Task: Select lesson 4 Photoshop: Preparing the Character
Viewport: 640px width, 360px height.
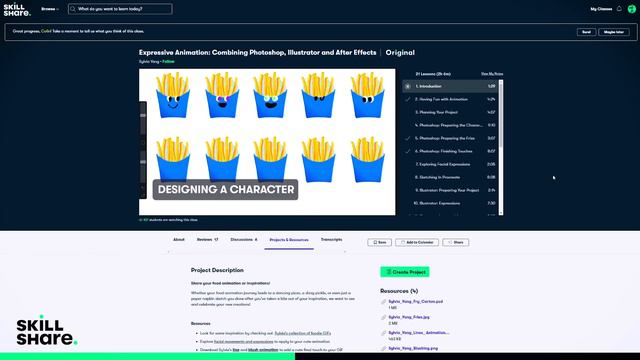Action: click(450, 125)
